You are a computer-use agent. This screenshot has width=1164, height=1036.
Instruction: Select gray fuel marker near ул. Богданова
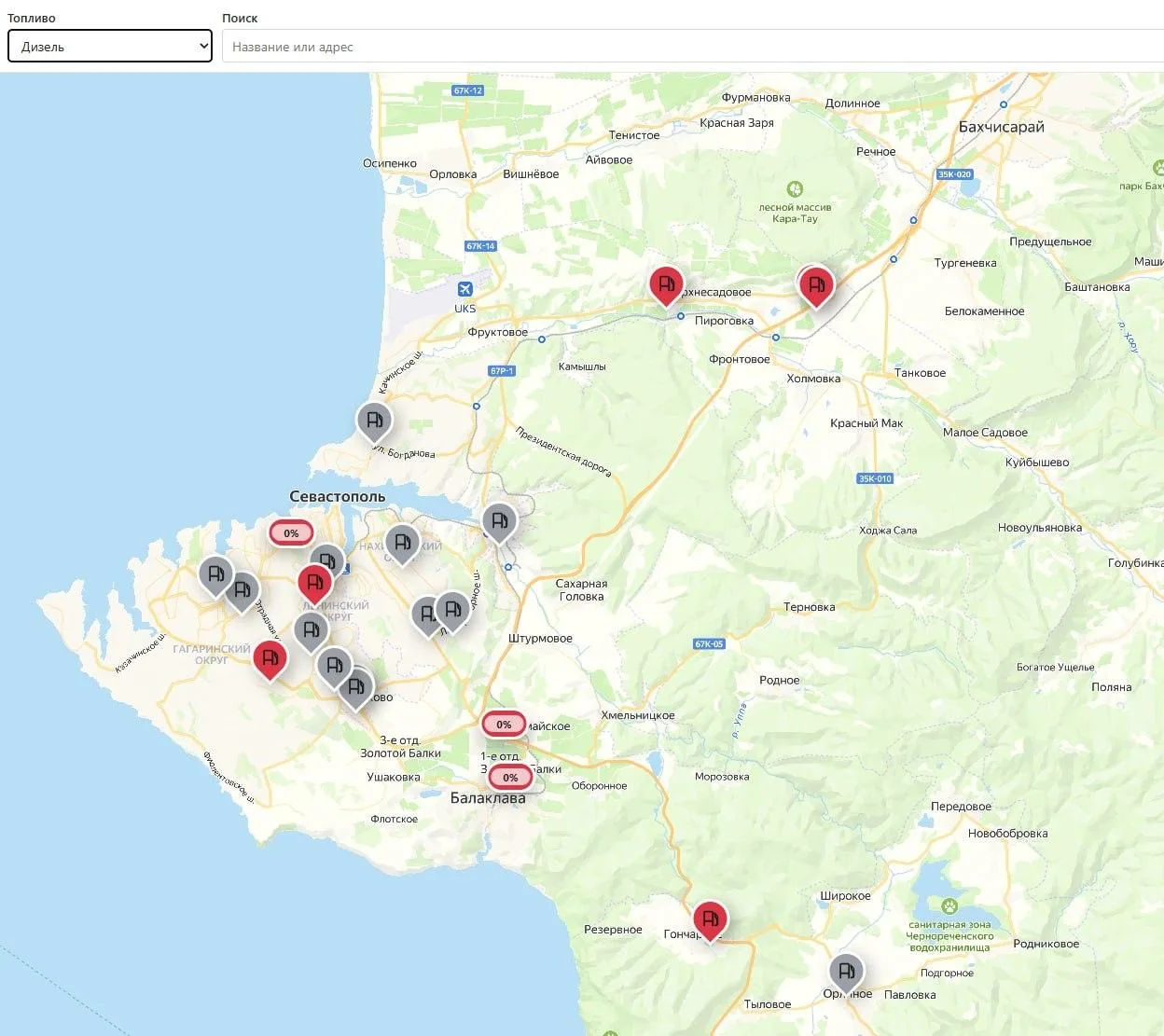pos(374,421)
